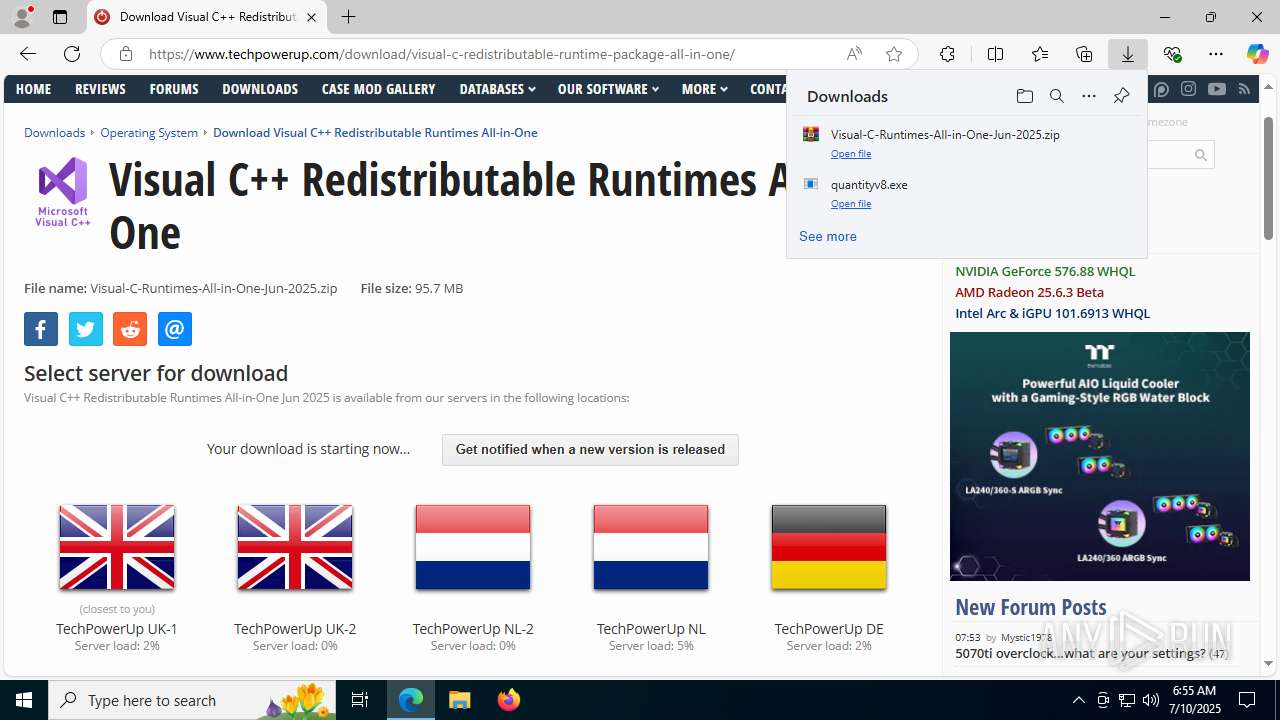Close the Download Visual C++ tab
1280x720 pixels.
click(312, 17)
